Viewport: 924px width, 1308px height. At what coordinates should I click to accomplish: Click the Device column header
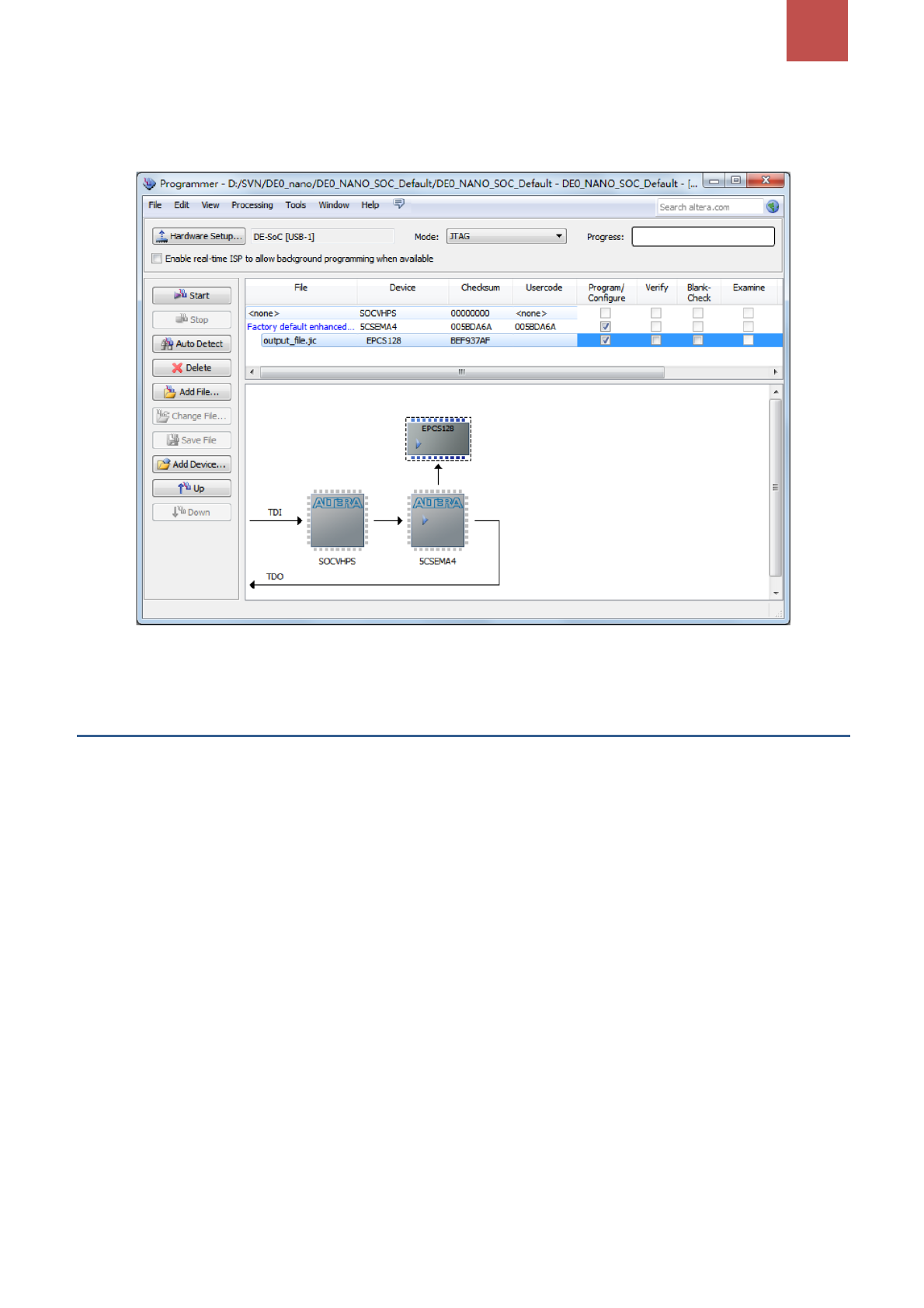403,292
